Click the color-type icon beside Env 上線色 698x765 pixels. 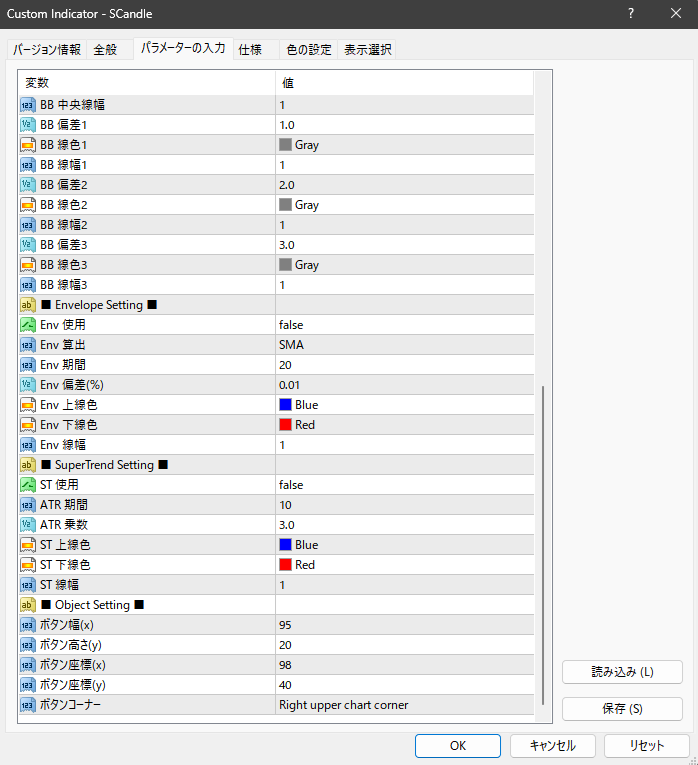[28, 405]
